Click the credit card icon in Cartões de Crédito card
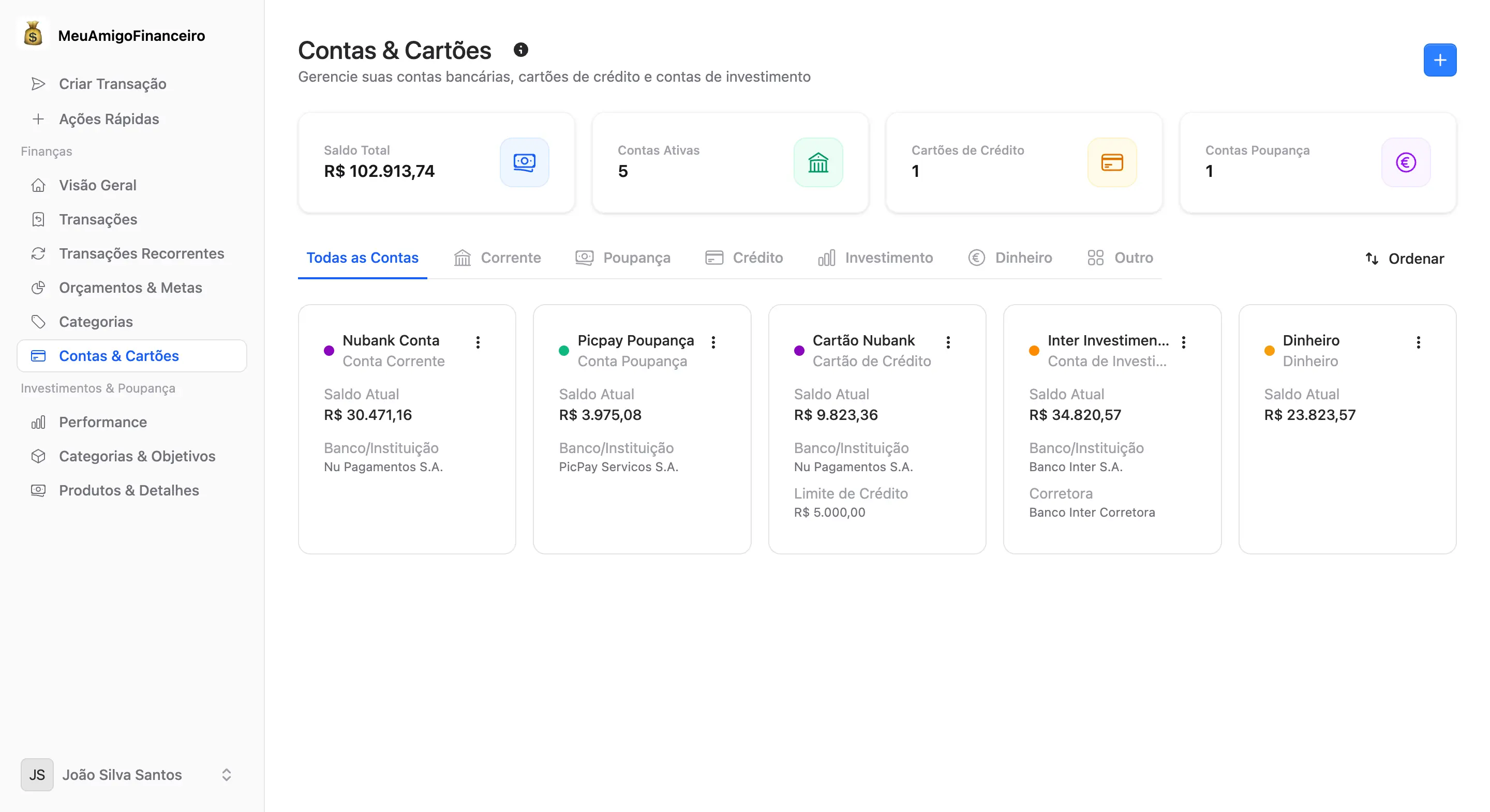The width and height of the screenshot is (1490, 812). (1112, 162)
